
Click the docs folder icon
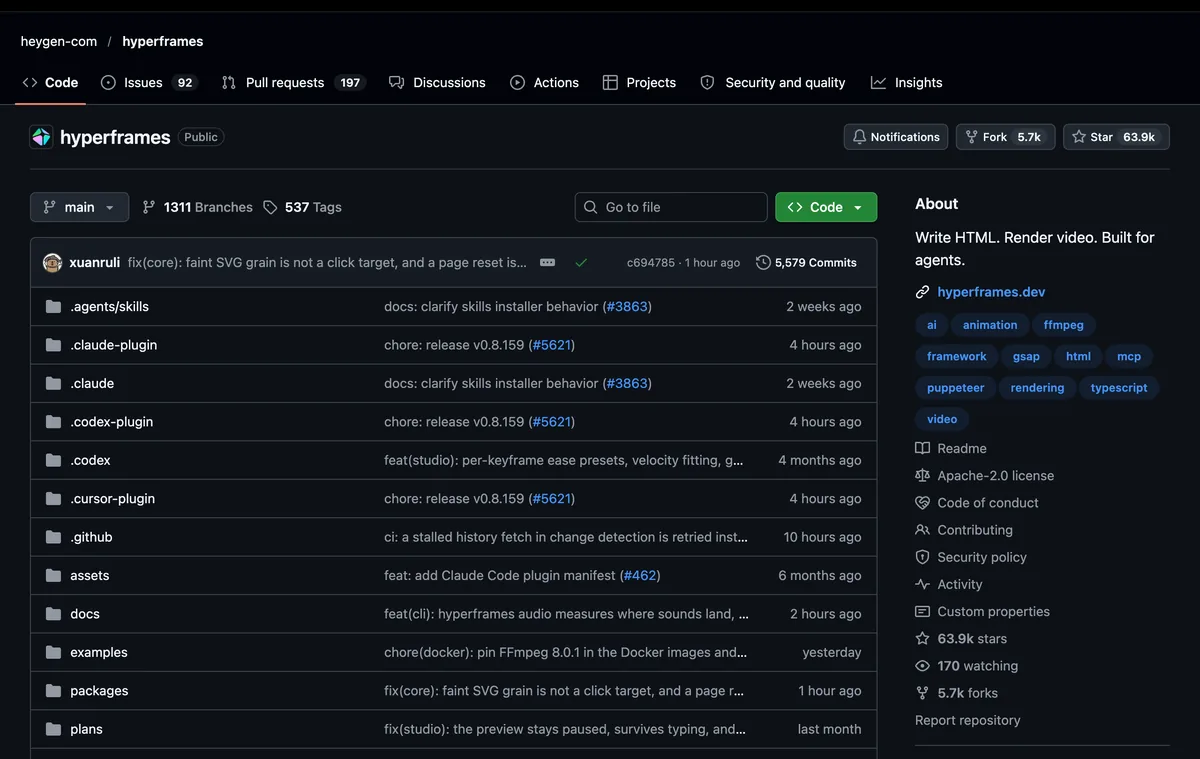(53, 614)
